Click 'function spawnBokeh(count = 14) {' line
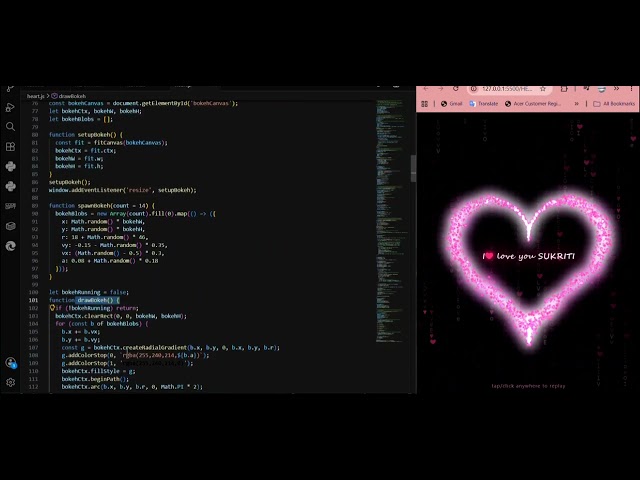This screenshot has width=640, height=480. point(102,206)
